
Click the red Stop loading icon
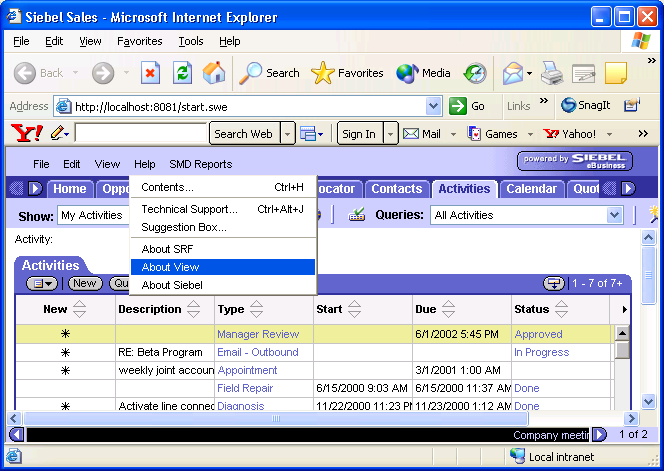point(151,72)
